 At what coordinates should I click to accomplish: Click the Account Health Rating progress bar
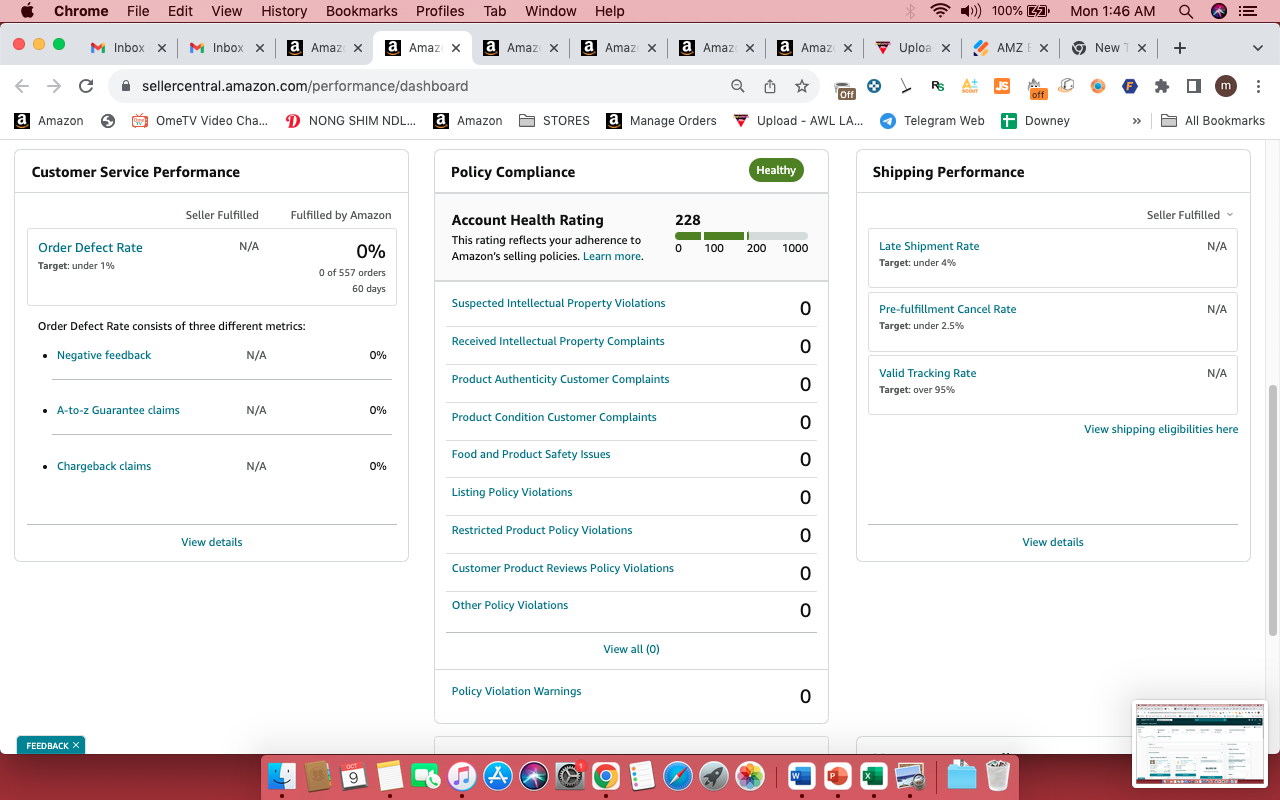(741, 236)
